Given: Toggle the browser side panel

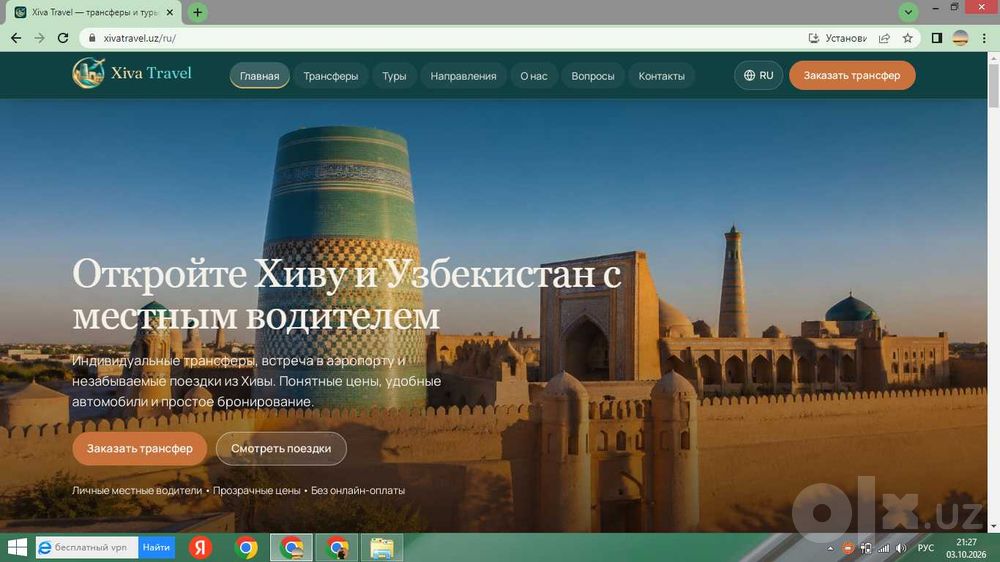Looking at the screenshot, I should 937,38.
